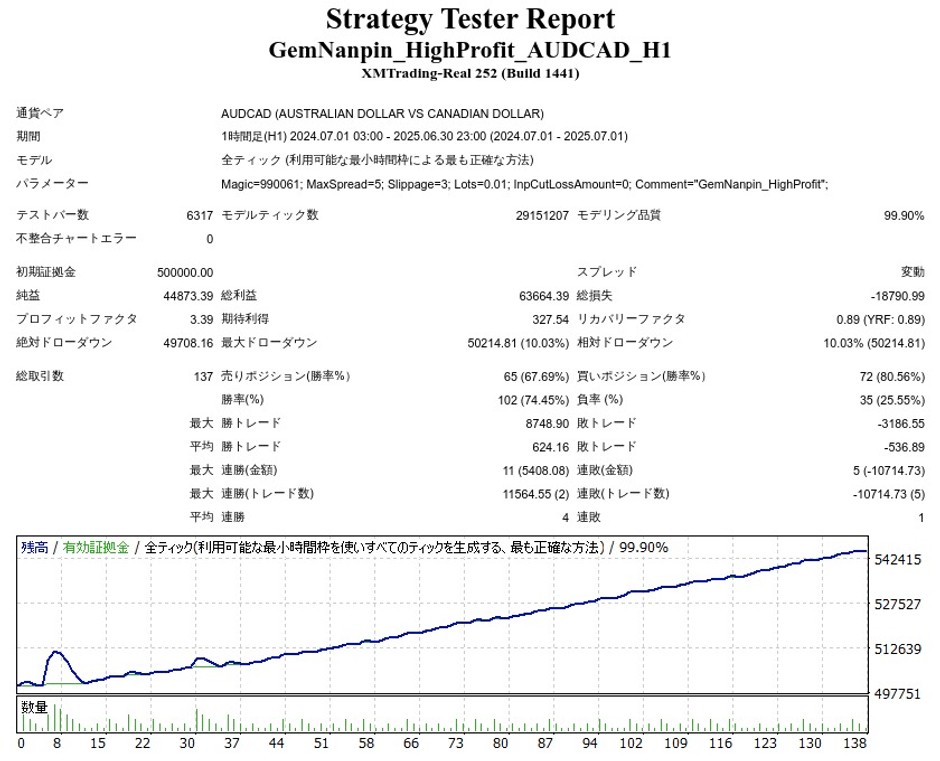The height and width of the screenshot is (761, 940).
Task: Click the AUDCAD (AUSTRALIAN DOLLAR VS CANADIAN DOLLAR) text
Action: tap(382, 113)
